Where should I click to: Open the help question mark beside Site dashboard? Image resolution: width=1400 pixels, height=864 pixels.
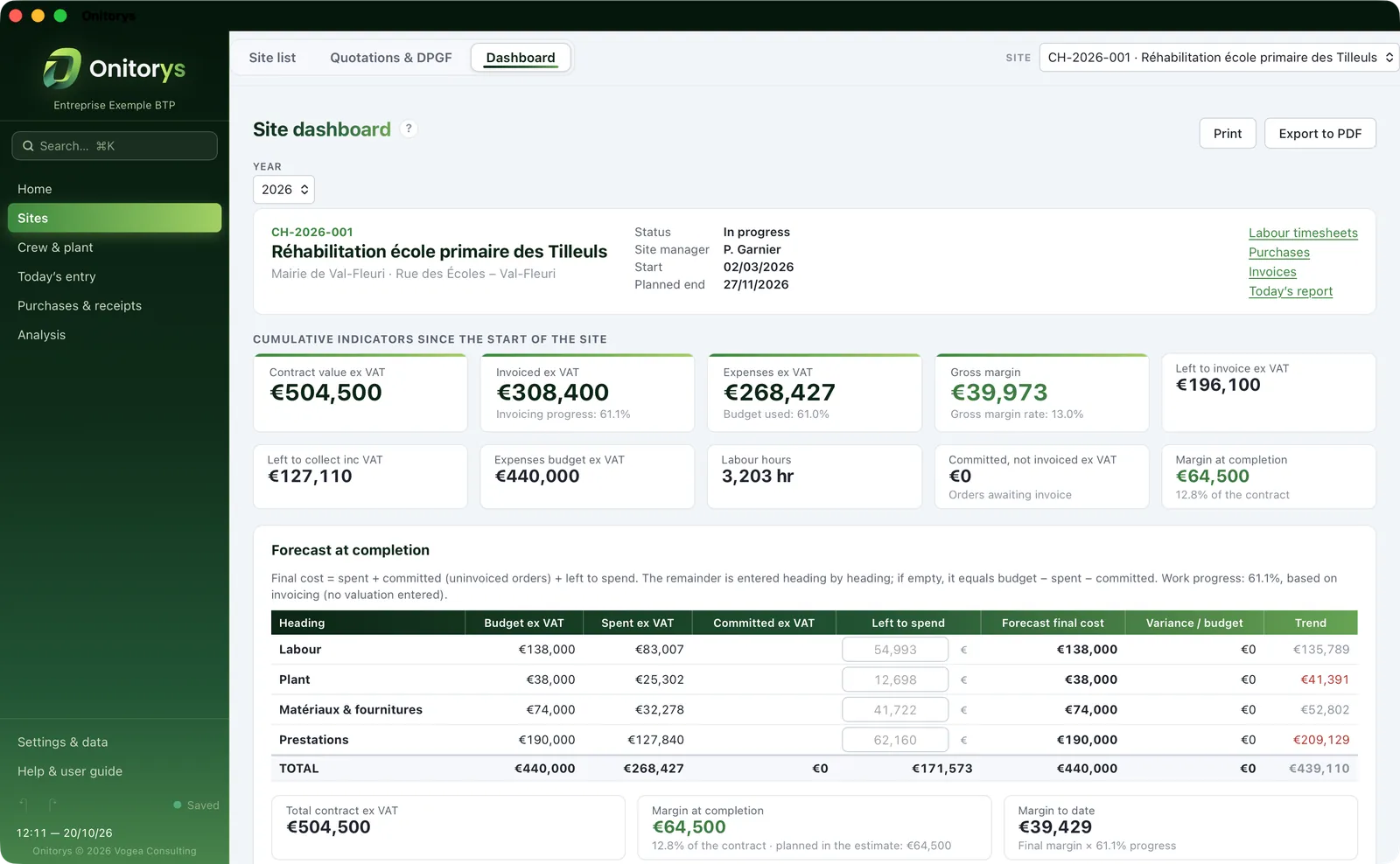click(x=408, y=129)
